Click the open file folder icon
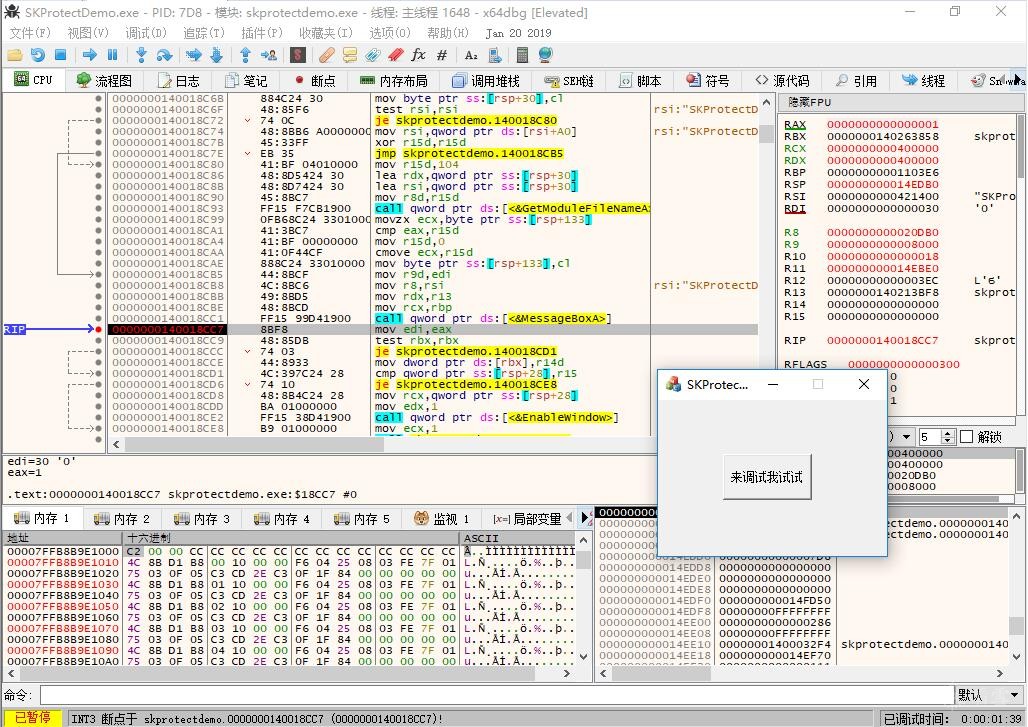 tap(14, 55)
